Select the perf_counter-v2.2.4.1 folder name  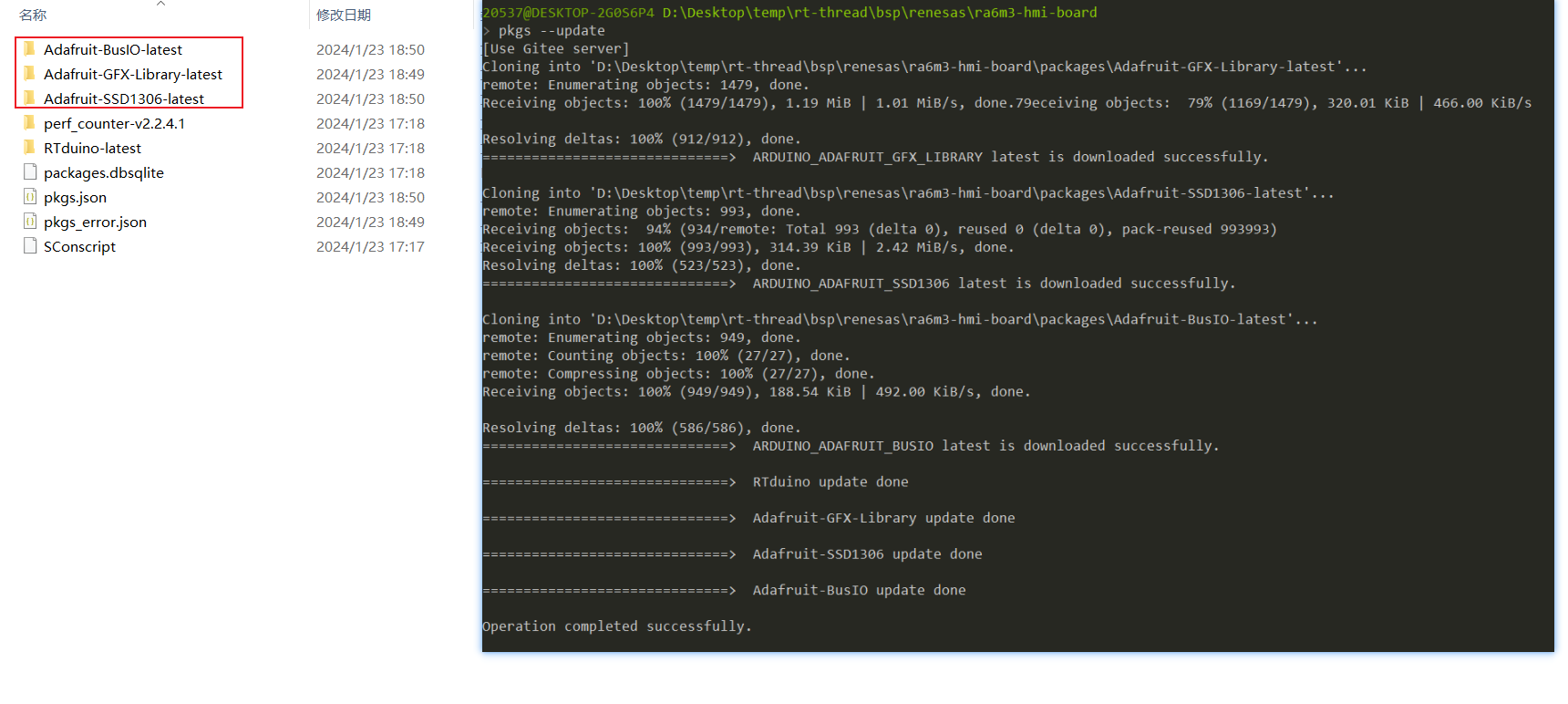click(x=114, y=123)
